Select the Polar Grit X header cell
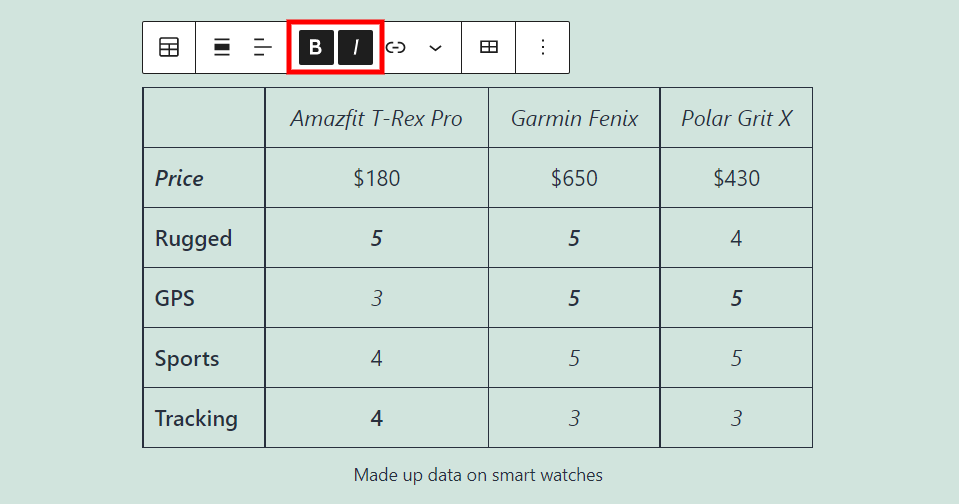 click(736, 118)
